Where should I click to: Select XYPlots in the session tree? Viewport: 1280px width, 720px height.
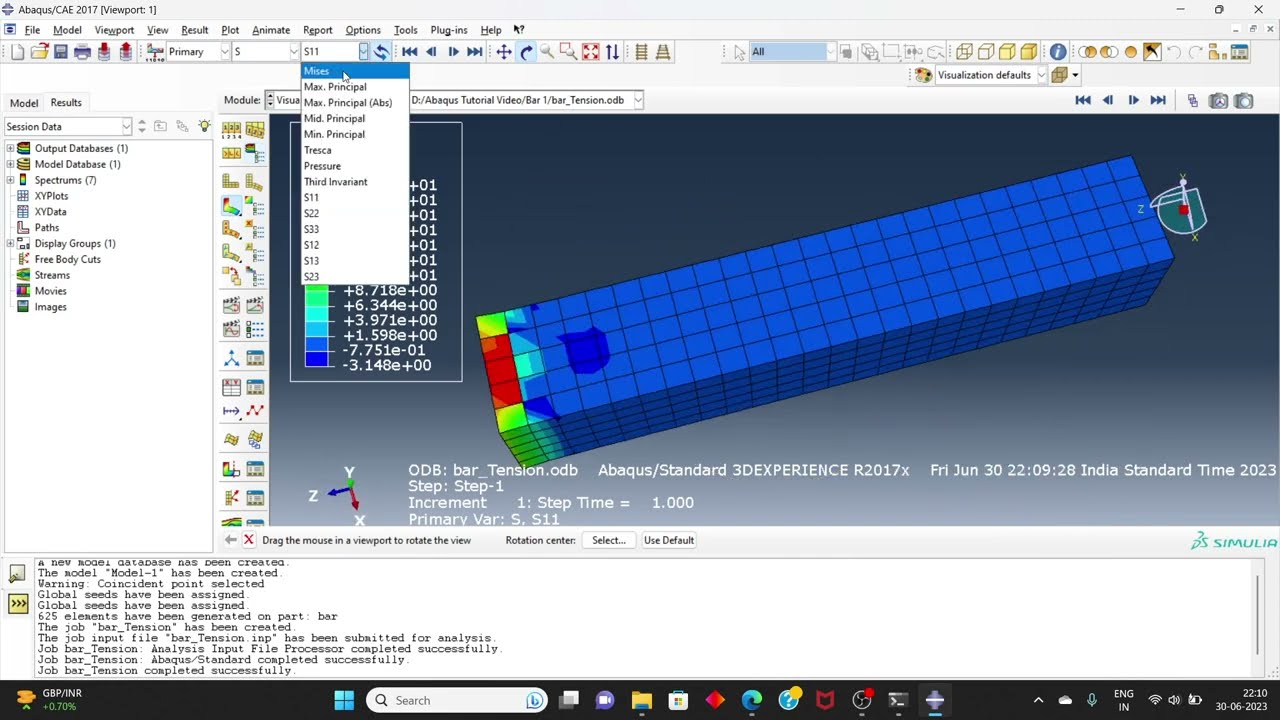tap(51, 196)
